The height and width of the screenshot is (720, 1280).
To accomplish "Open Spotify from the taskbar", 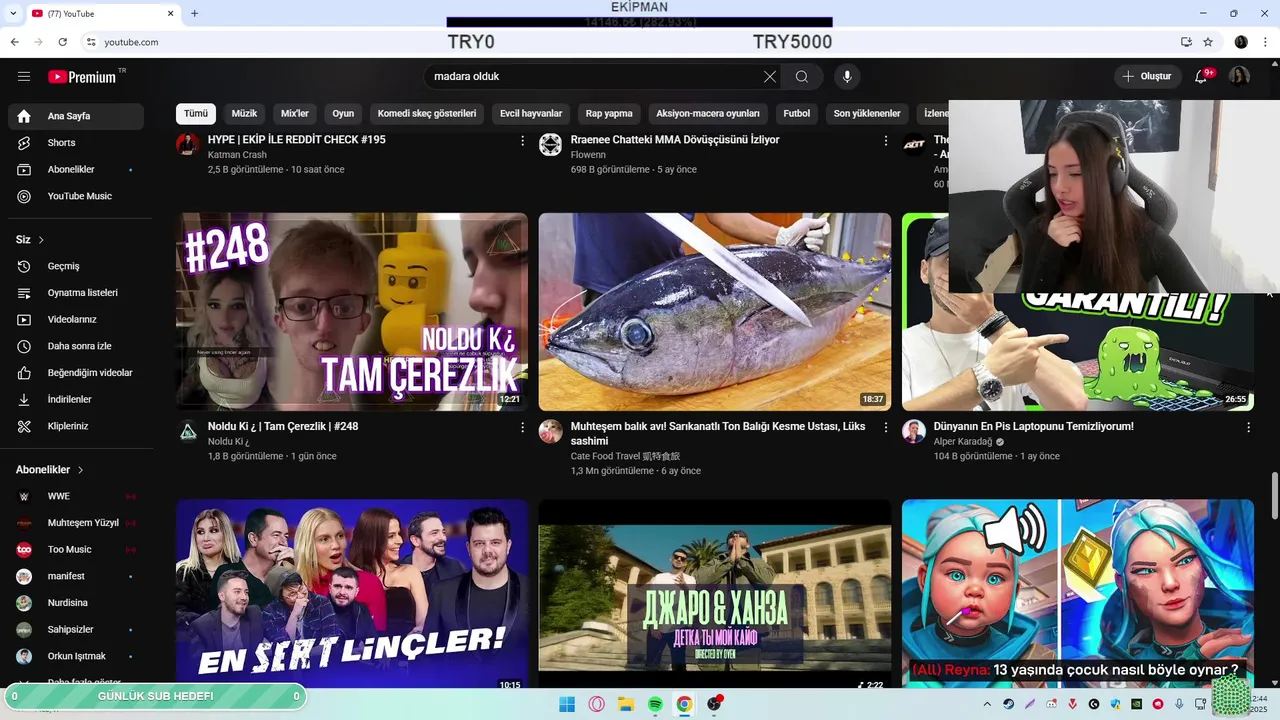I will 655,704.
